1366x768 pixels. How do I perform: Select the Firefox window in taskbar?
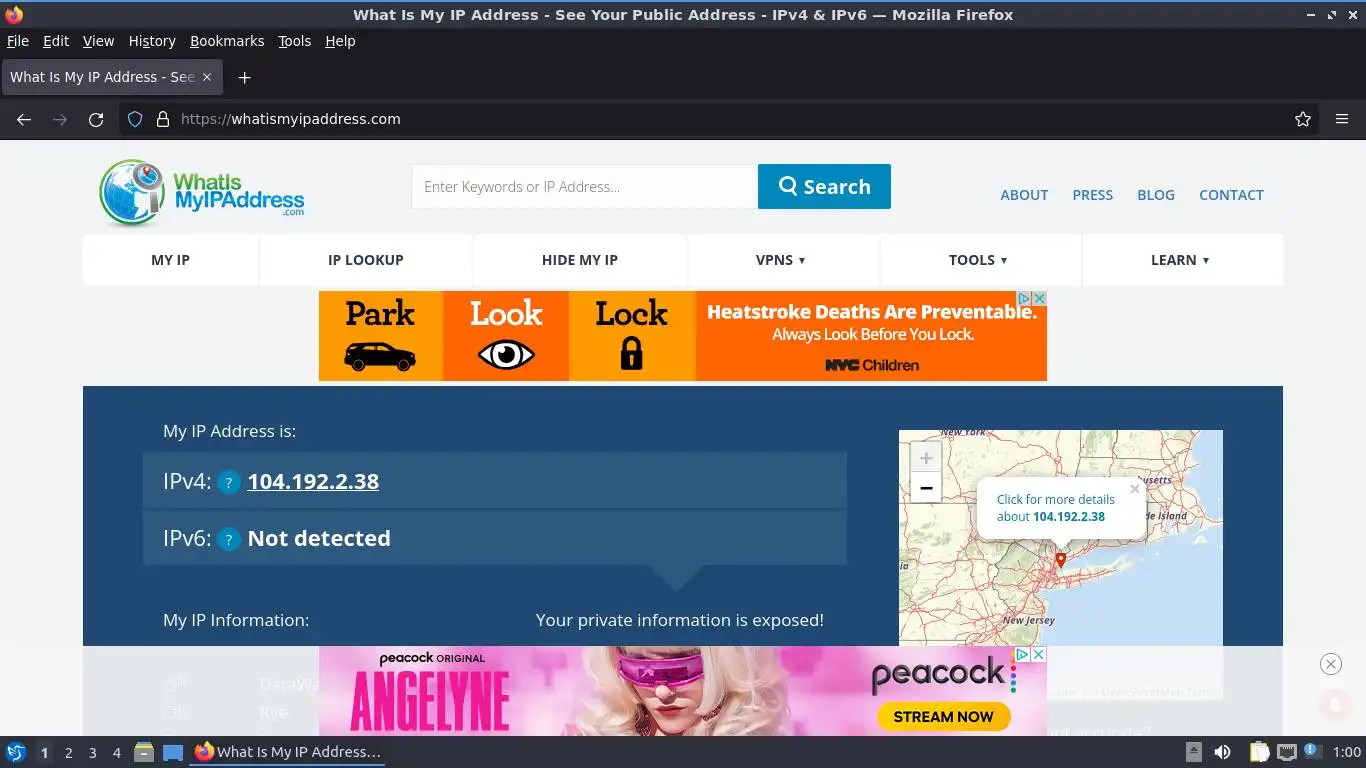click(x=288, y=752)
